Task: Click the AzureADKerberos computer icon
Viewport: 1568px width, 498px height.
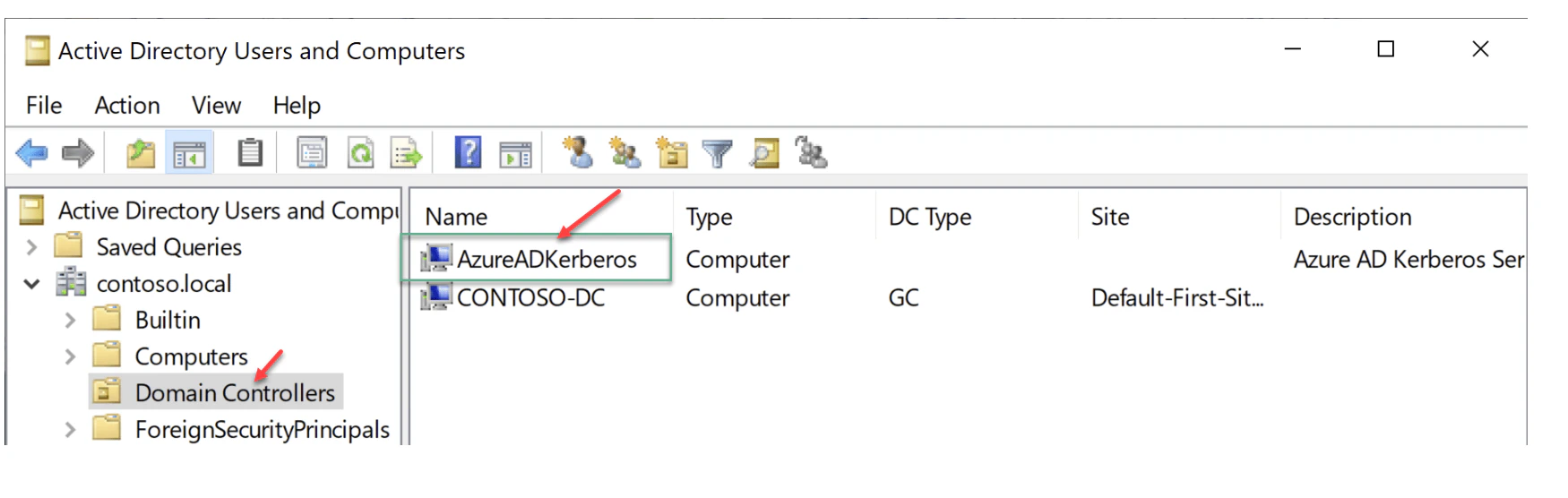Action: [436, 258]
